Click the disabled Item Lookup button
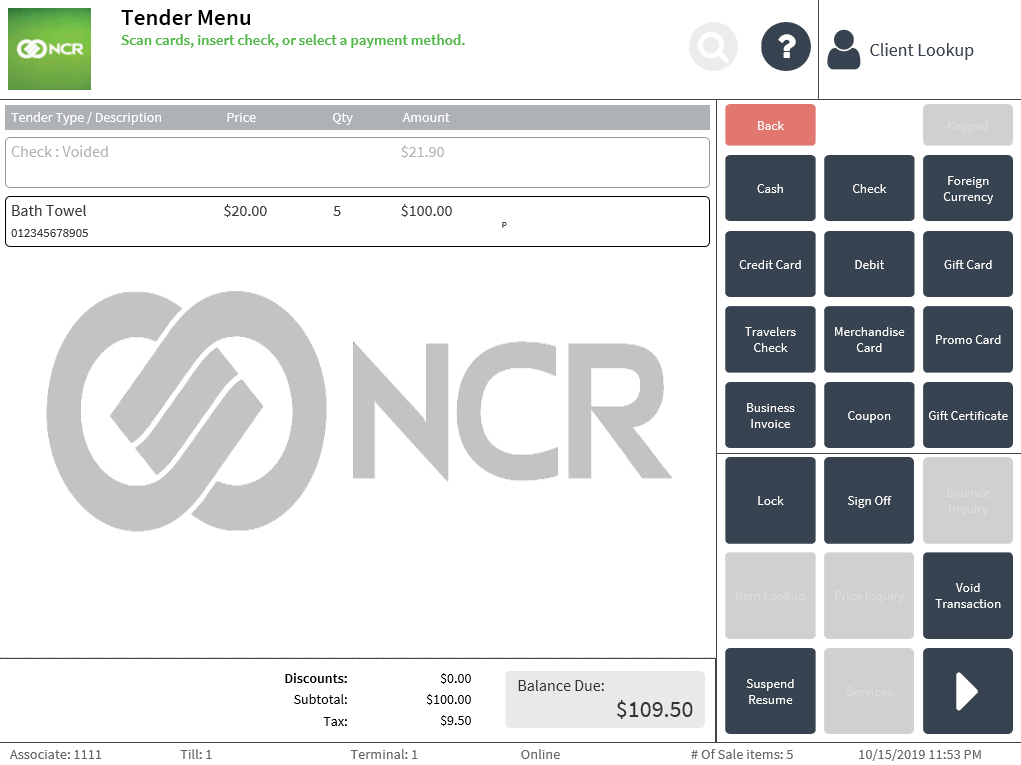Screen dimensions: 1021x765 (770, 596)
